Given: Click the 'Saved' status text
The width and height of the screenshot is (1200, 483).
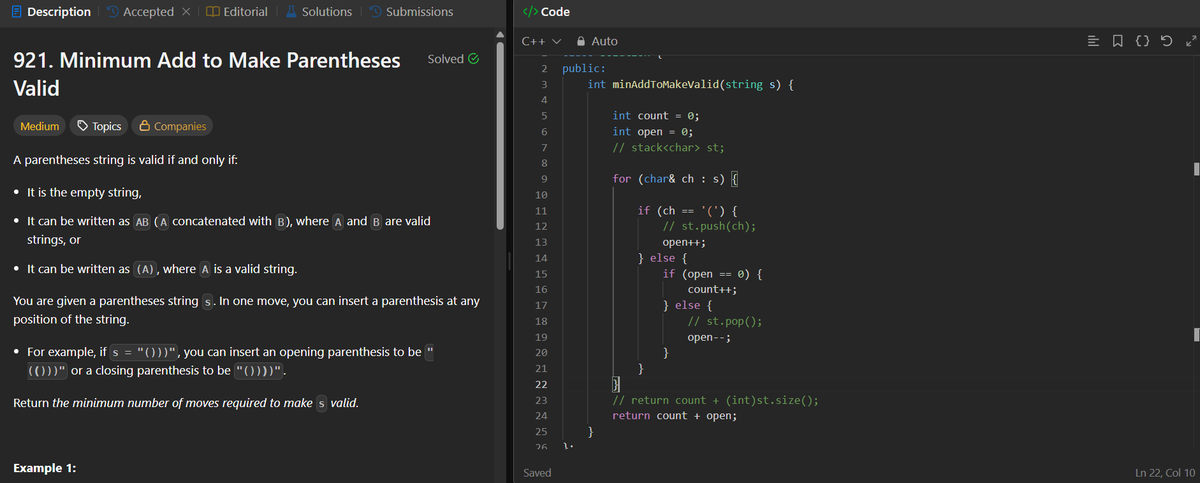Looking at the screenshot, I should click(537, 472).
